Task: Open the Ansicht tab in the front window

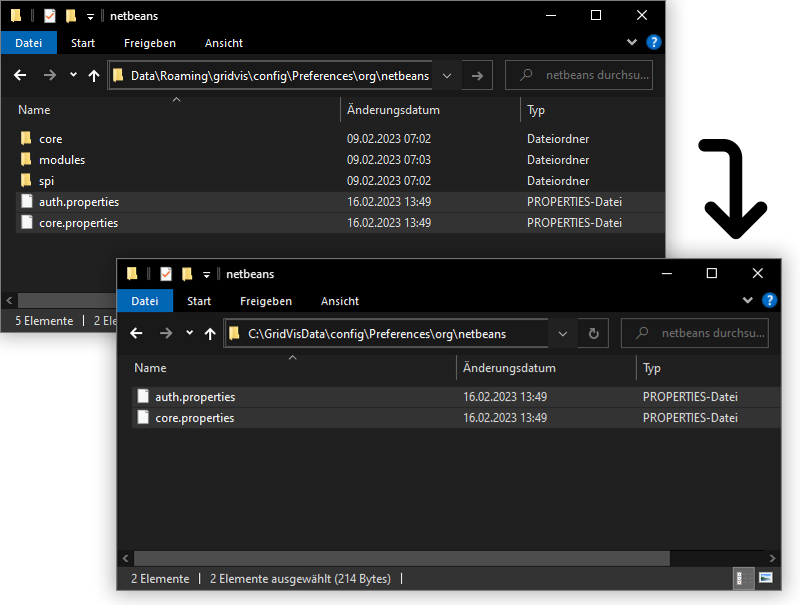Action: click(340, 301)
